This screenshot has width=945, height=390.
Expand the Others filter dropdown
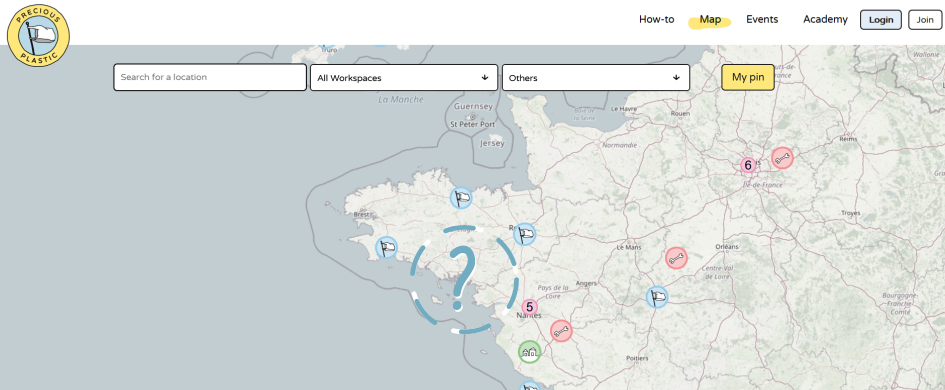[595, 78]
